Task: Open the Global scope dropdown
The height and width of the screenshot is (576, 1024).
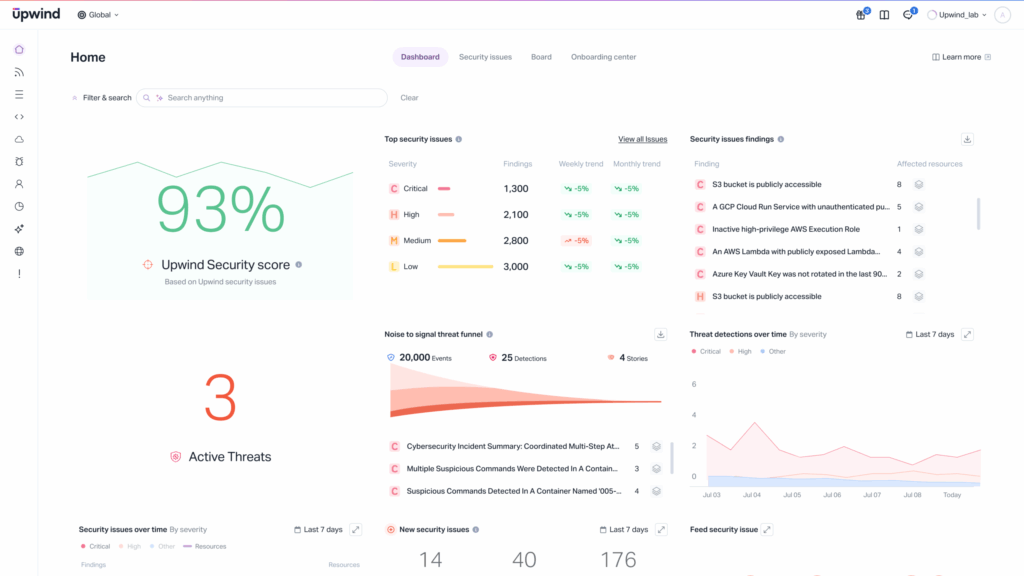Action: [97, 15]
